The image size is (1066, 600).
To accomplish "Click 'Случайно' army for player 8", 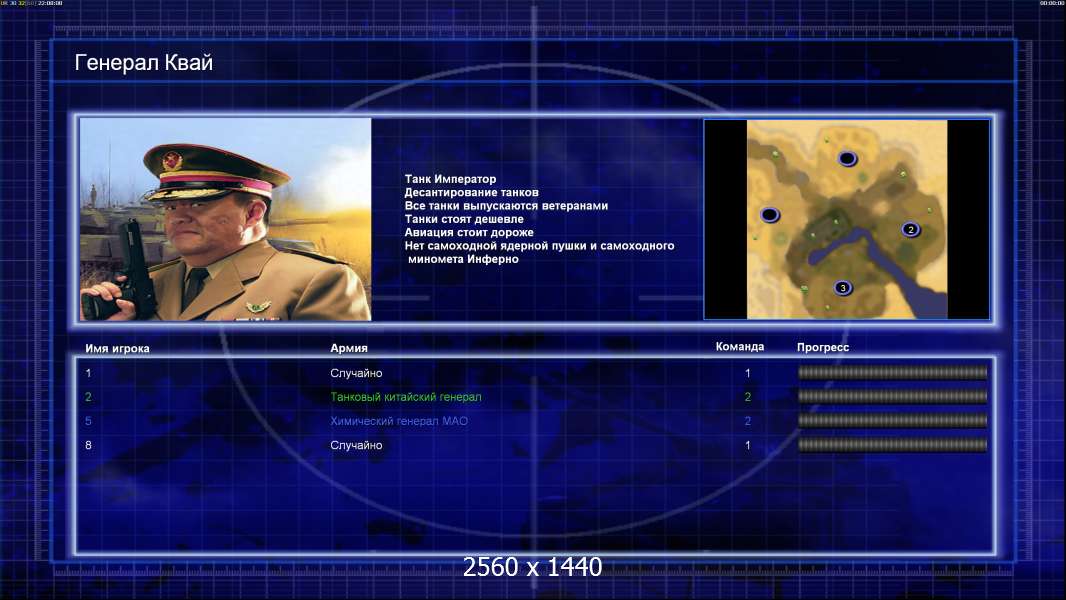I will (356, 445).
